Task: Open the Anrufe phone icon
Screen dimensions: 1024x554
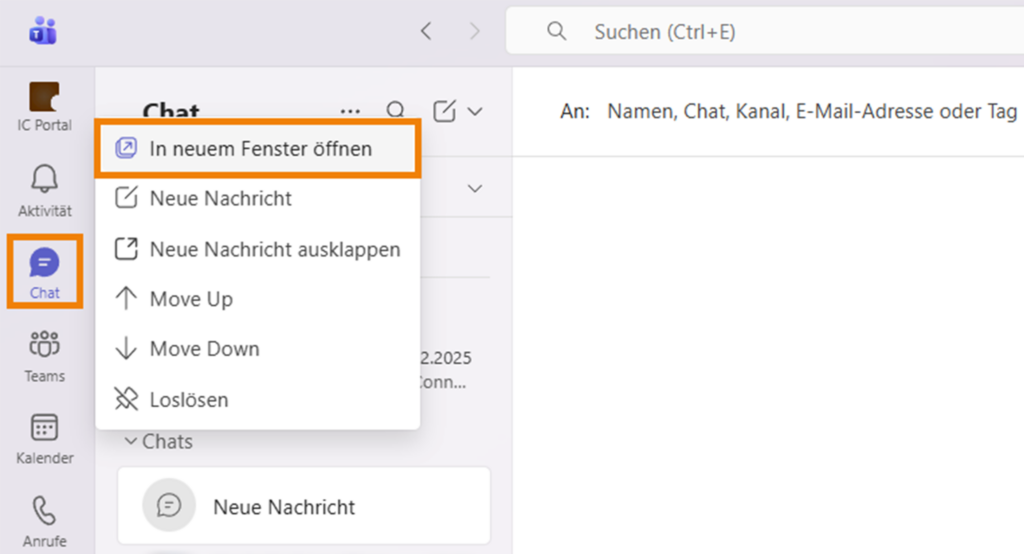Action: tap(44, 511)
